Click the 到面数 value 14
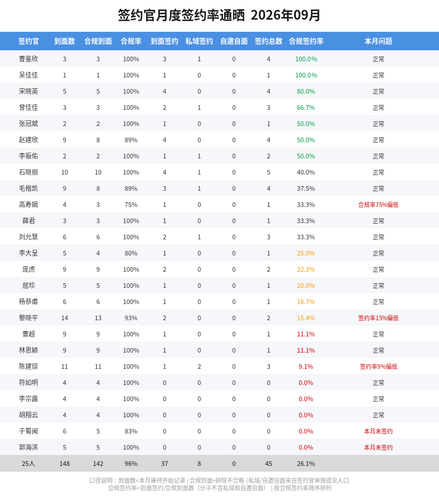Viewport: 439px width, 500px height. tap(65, 318)
